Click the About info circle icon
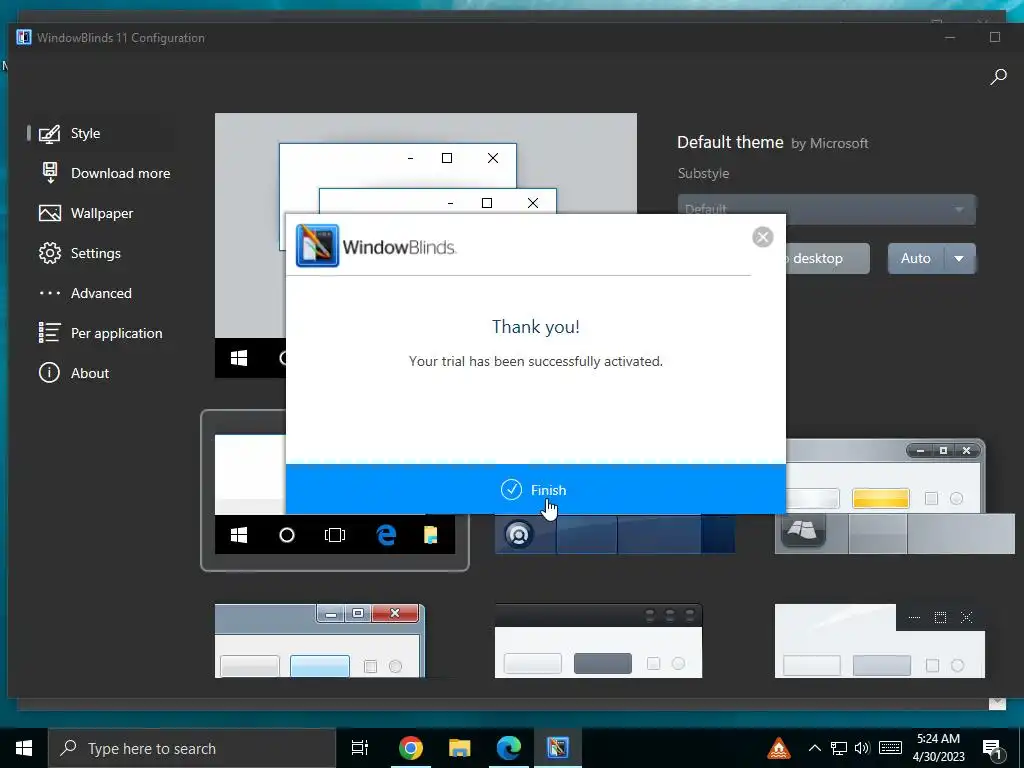Viewport: 1024px width, 768px height. click(50, 373)
